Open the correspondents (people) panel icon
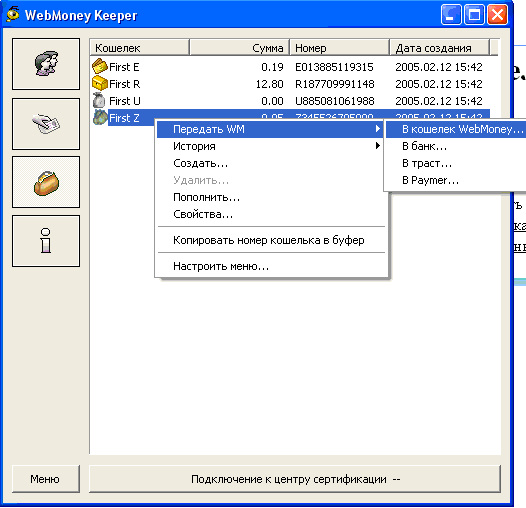526x508 pixels. pos(46,64)
